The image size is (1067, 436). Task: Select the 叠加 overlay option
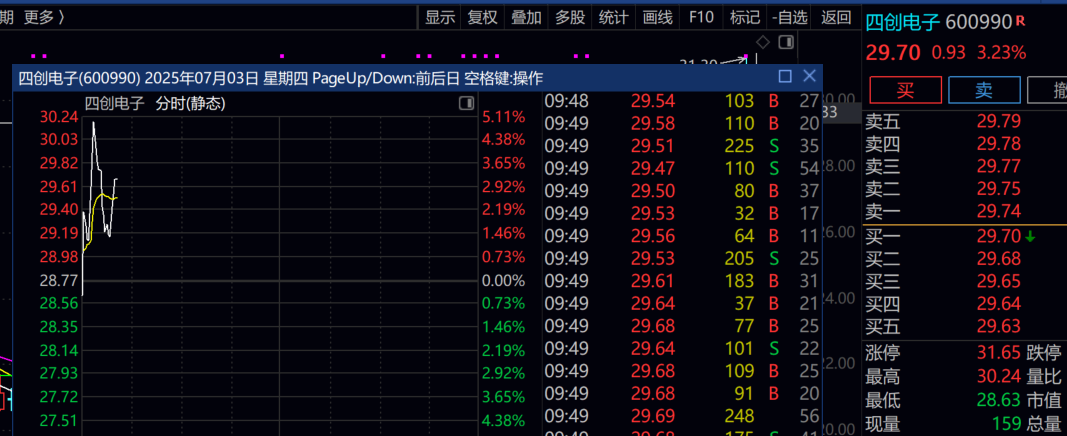pos(526,18)
